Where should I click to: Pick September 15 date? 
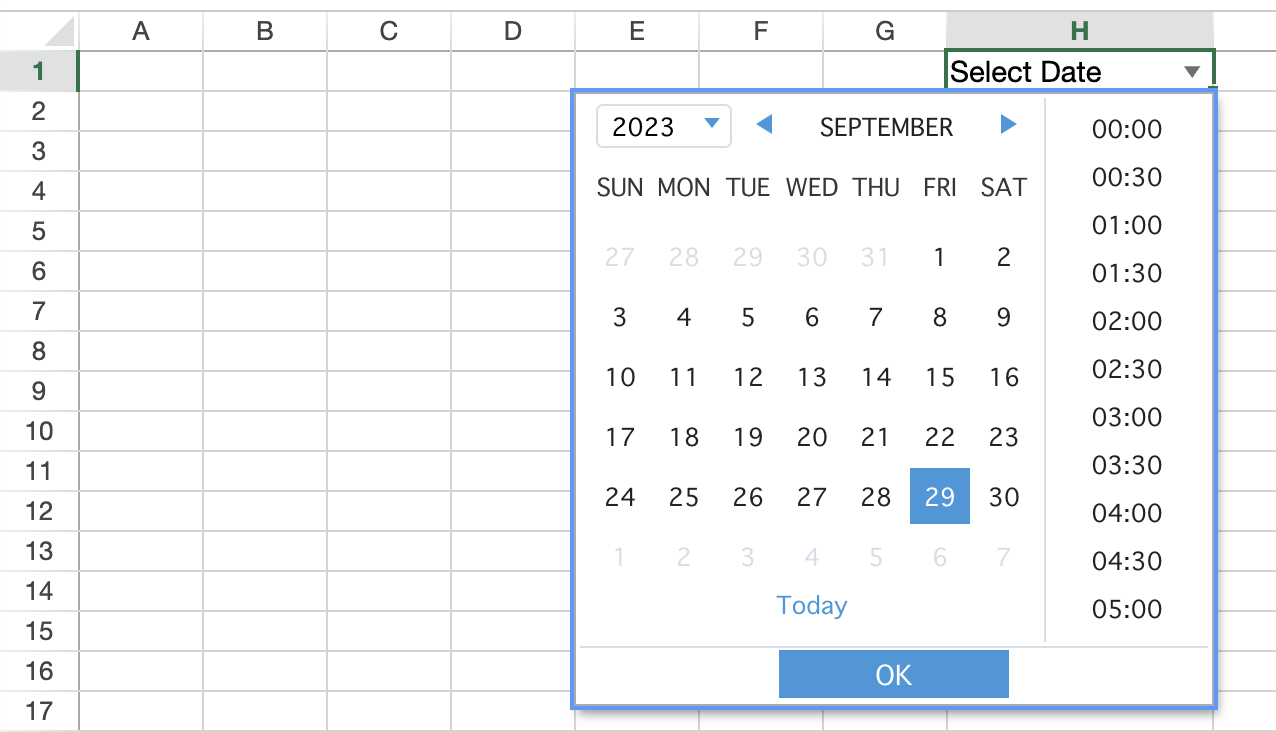(939, 377)
